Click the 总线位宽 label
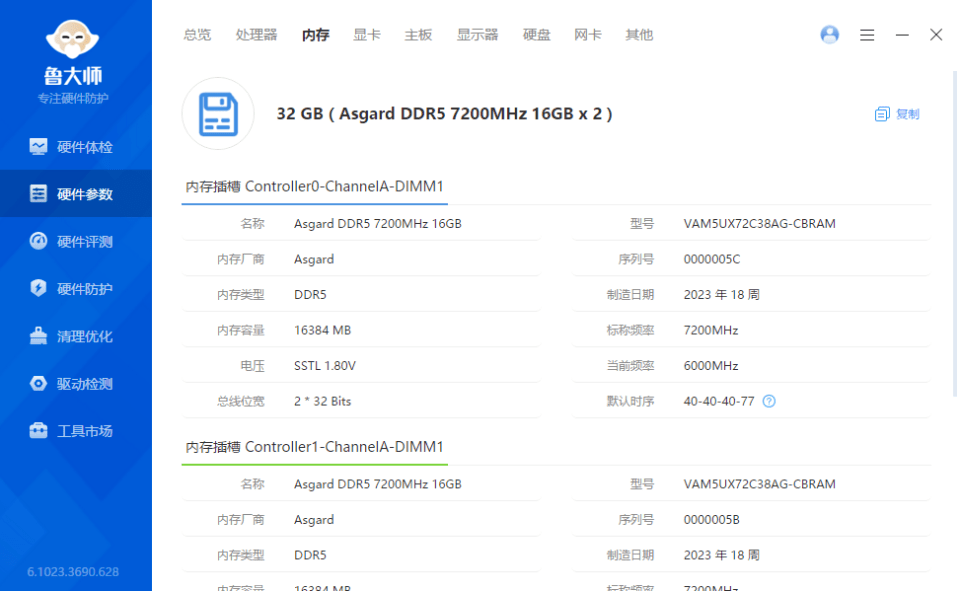 pos(241,401)
